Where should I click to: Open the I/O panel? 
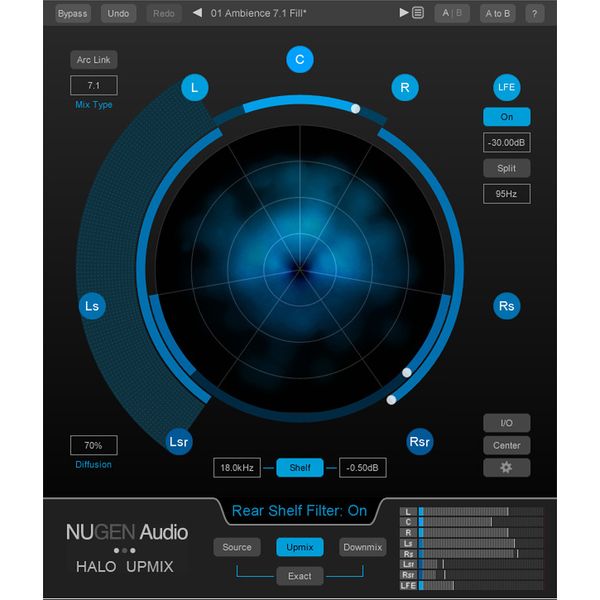(x=506, y=423)
